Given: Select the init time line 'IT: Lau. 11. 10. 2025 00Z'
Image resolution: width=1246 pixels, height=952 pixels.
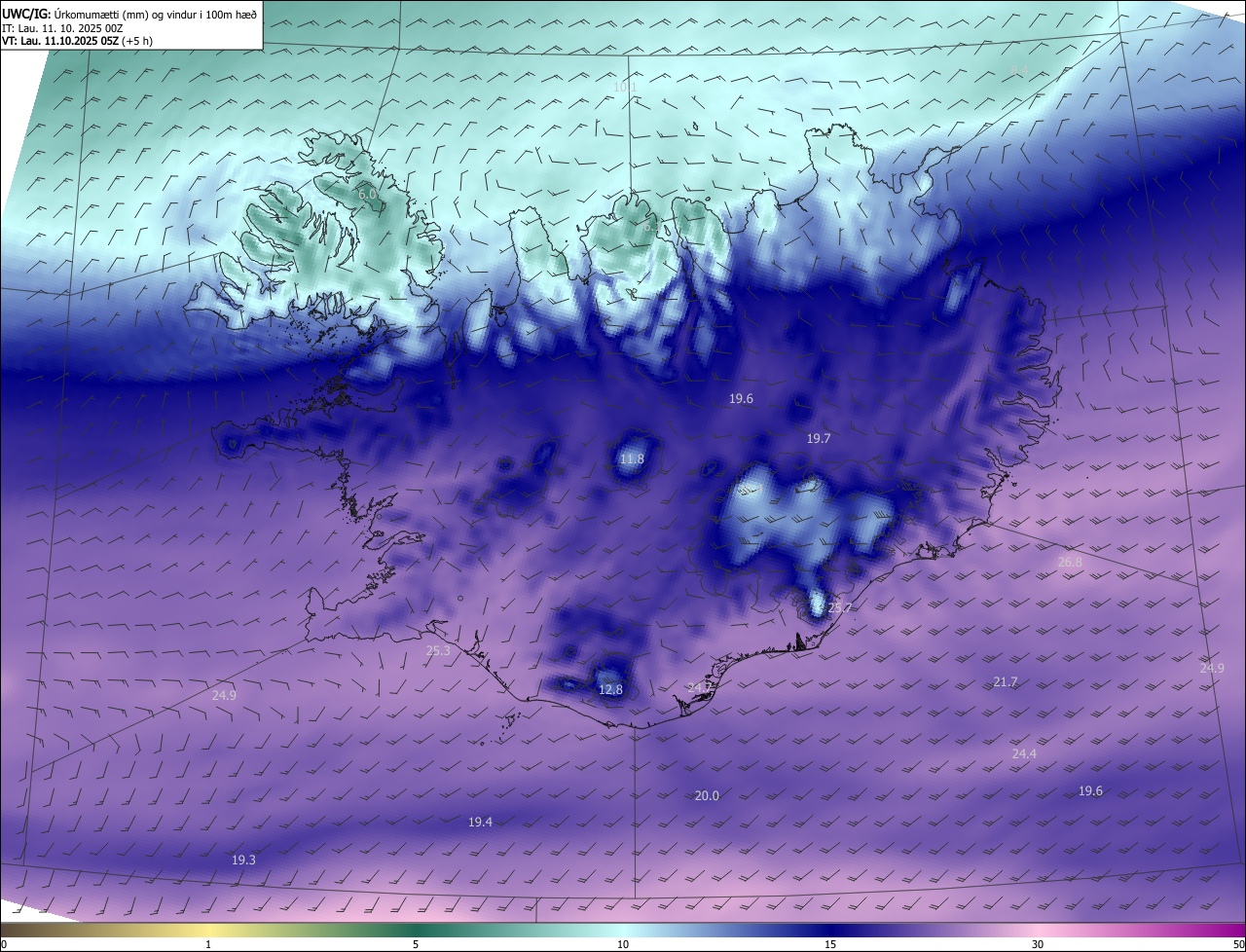Looking at the screenshot, I should (x=62, y=28).
